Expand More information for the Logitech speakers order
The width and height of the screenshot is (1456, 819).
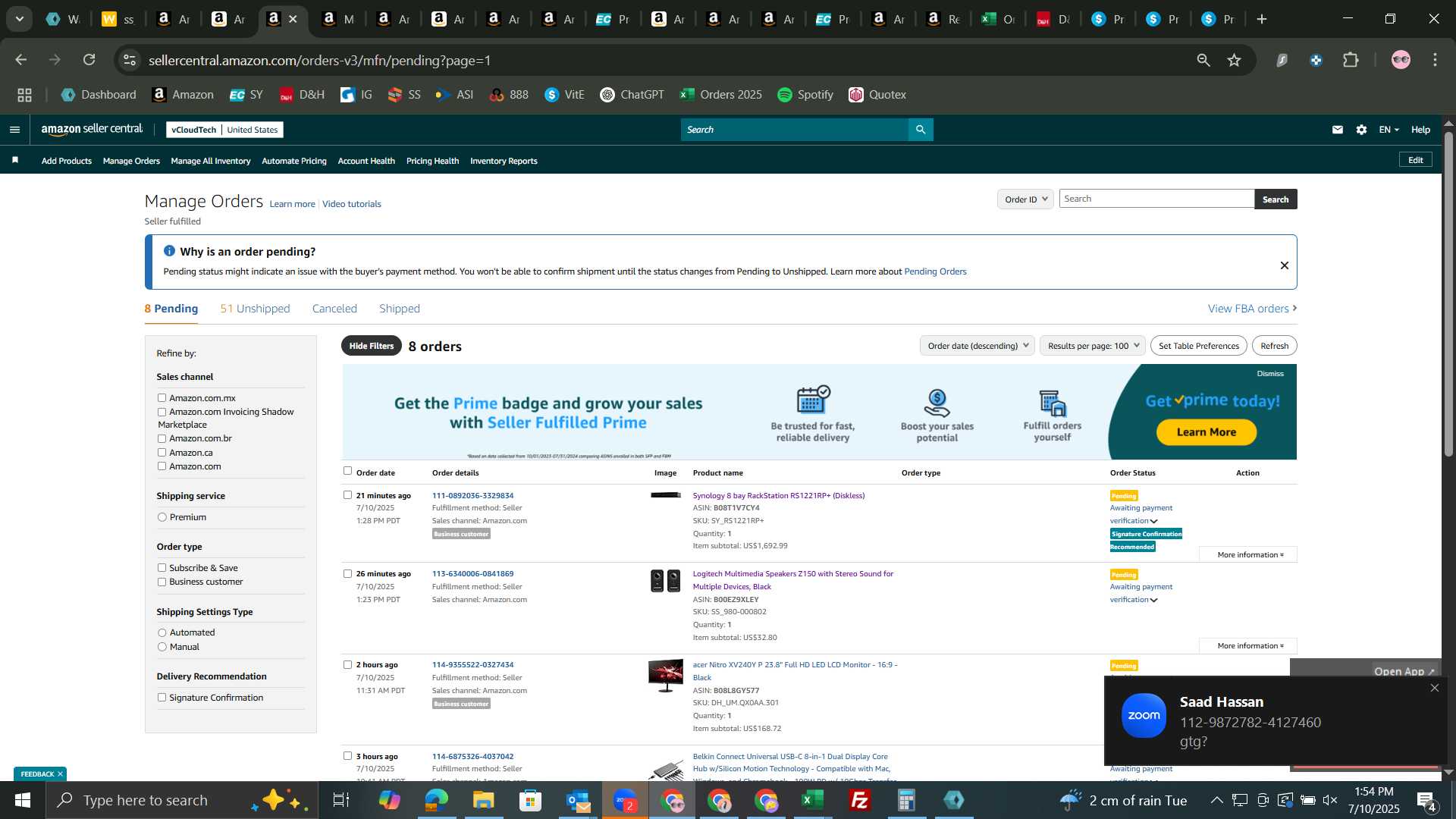(1249, 646)
